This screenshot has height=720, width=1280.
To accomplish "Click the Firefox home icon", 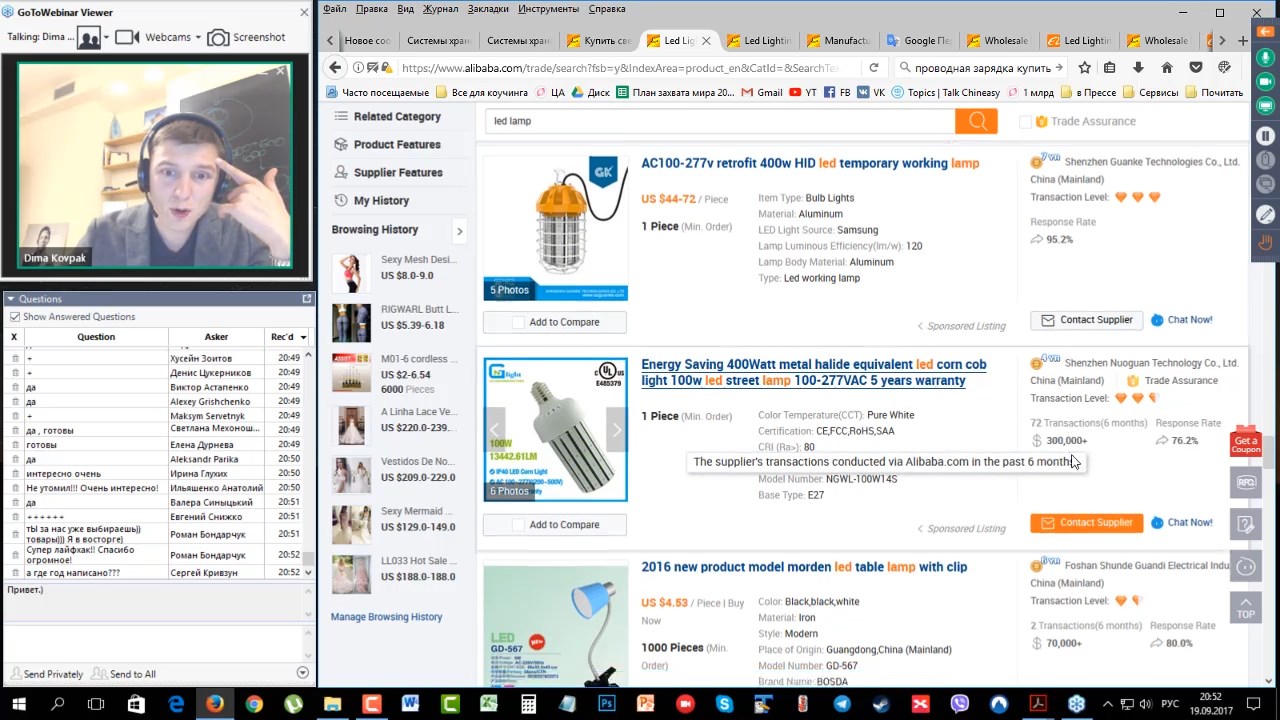I will [x=1166, y=68].
